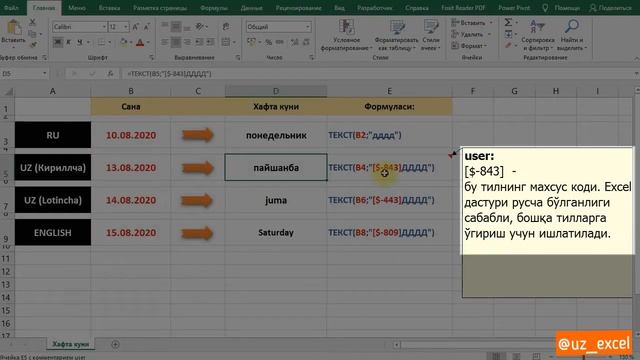Click the Decrease Indent icon
640x360 pixels.
pos(199,42)
